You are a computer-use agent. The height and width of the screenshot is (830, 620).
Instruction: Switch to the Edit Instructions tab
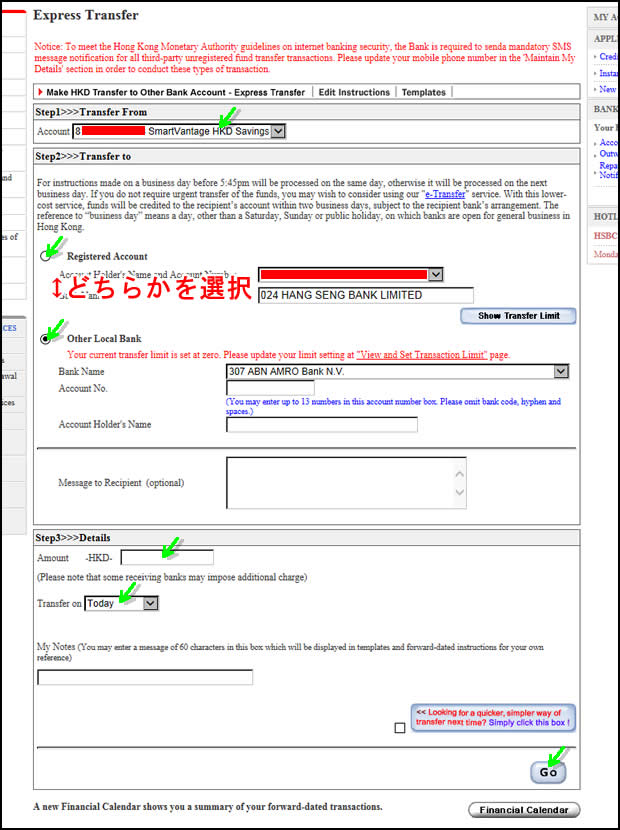(x=354, y=92)
